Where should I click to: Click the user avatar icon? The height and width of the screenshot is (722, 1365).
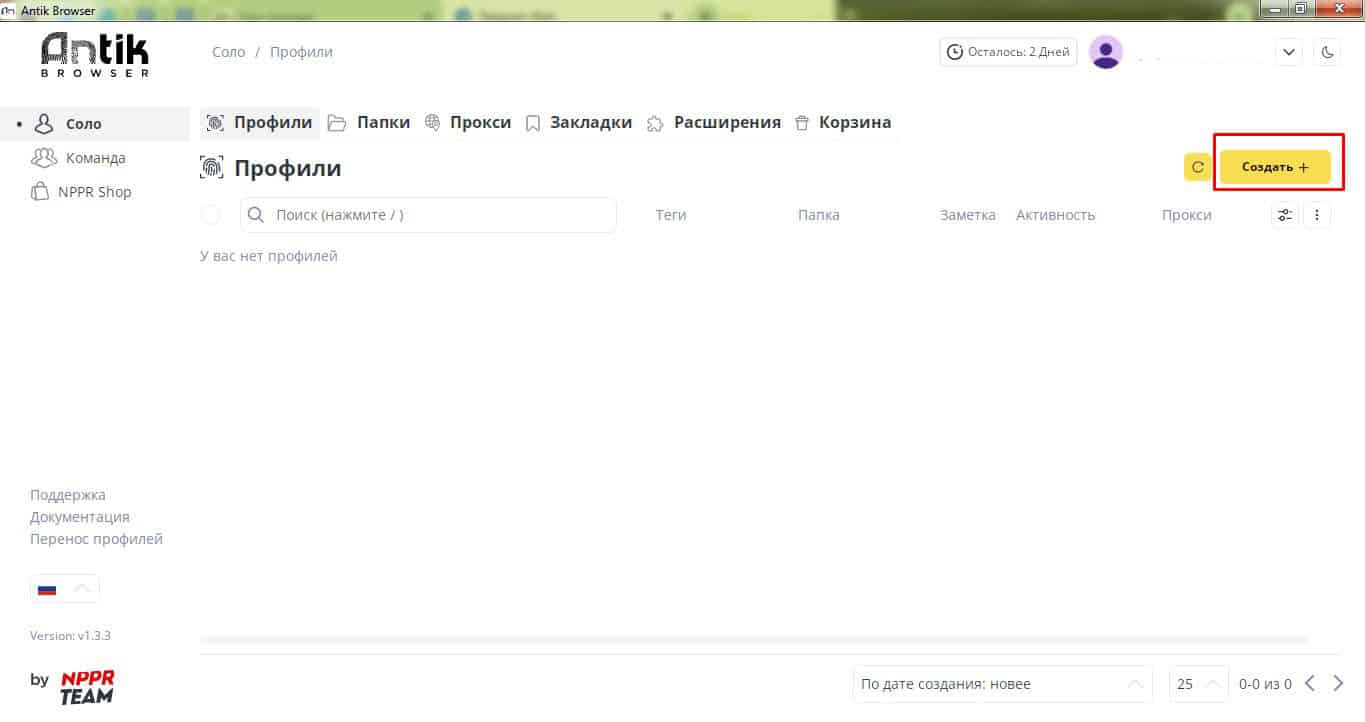(x=1106, y=52)
